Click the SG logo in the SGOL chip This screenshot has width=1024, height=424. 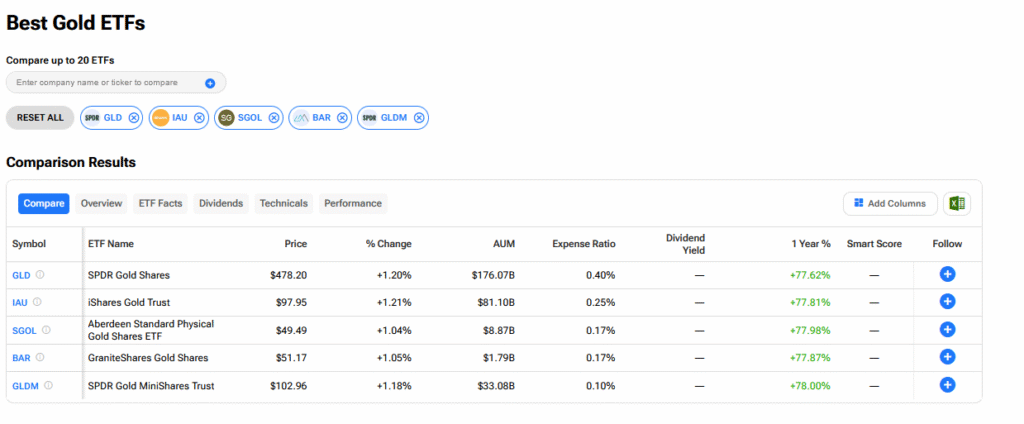[x=226, y=118]
